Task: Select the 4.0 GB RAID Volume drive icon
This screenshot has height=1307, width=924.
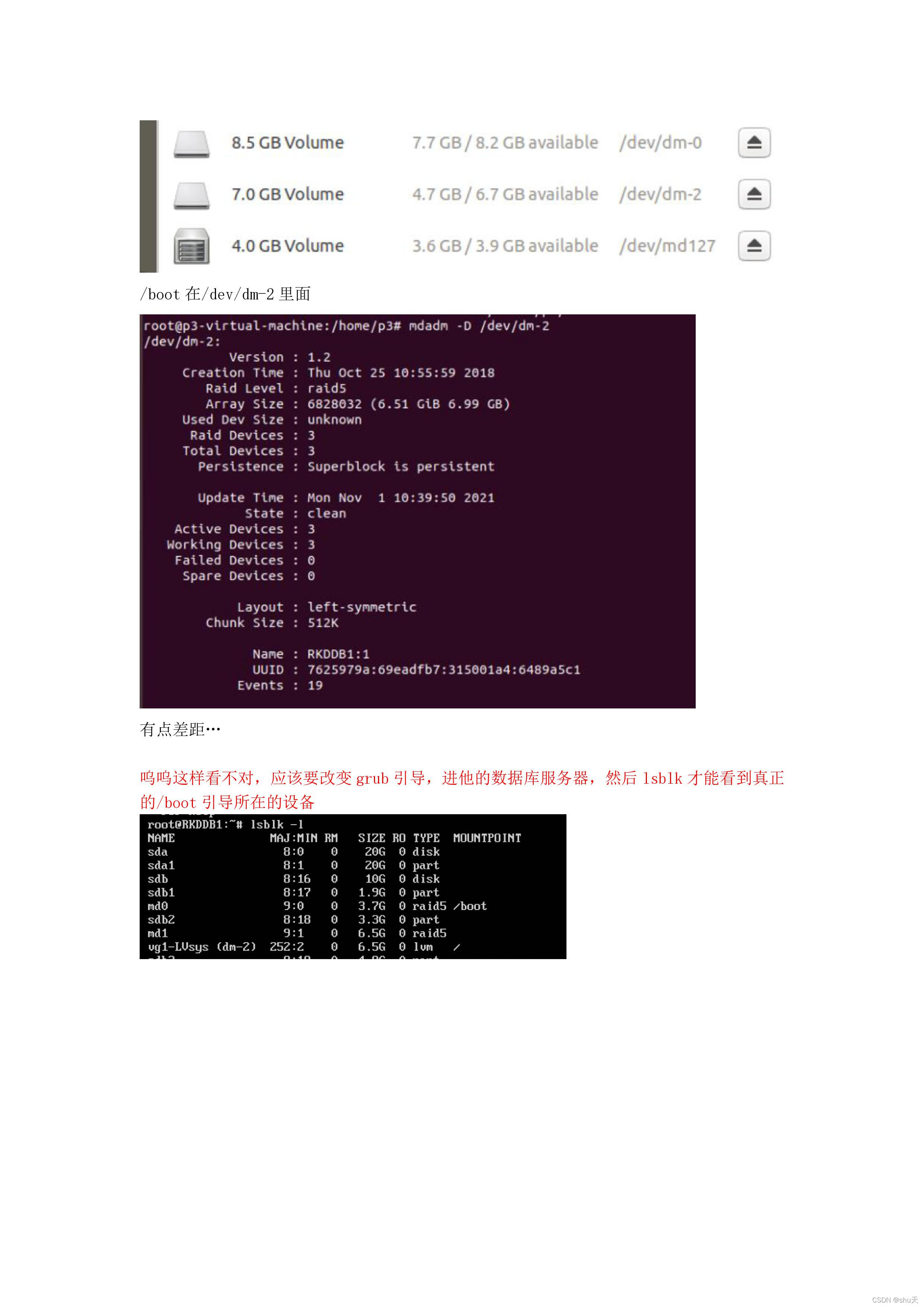Action: 191,246
